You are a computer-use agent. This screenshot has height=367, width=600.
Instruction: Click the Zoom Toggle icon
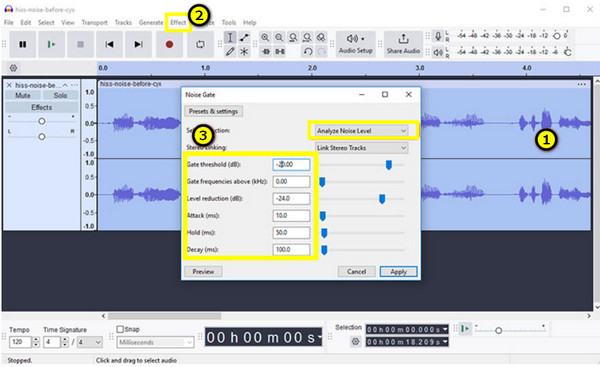[321, 38]
